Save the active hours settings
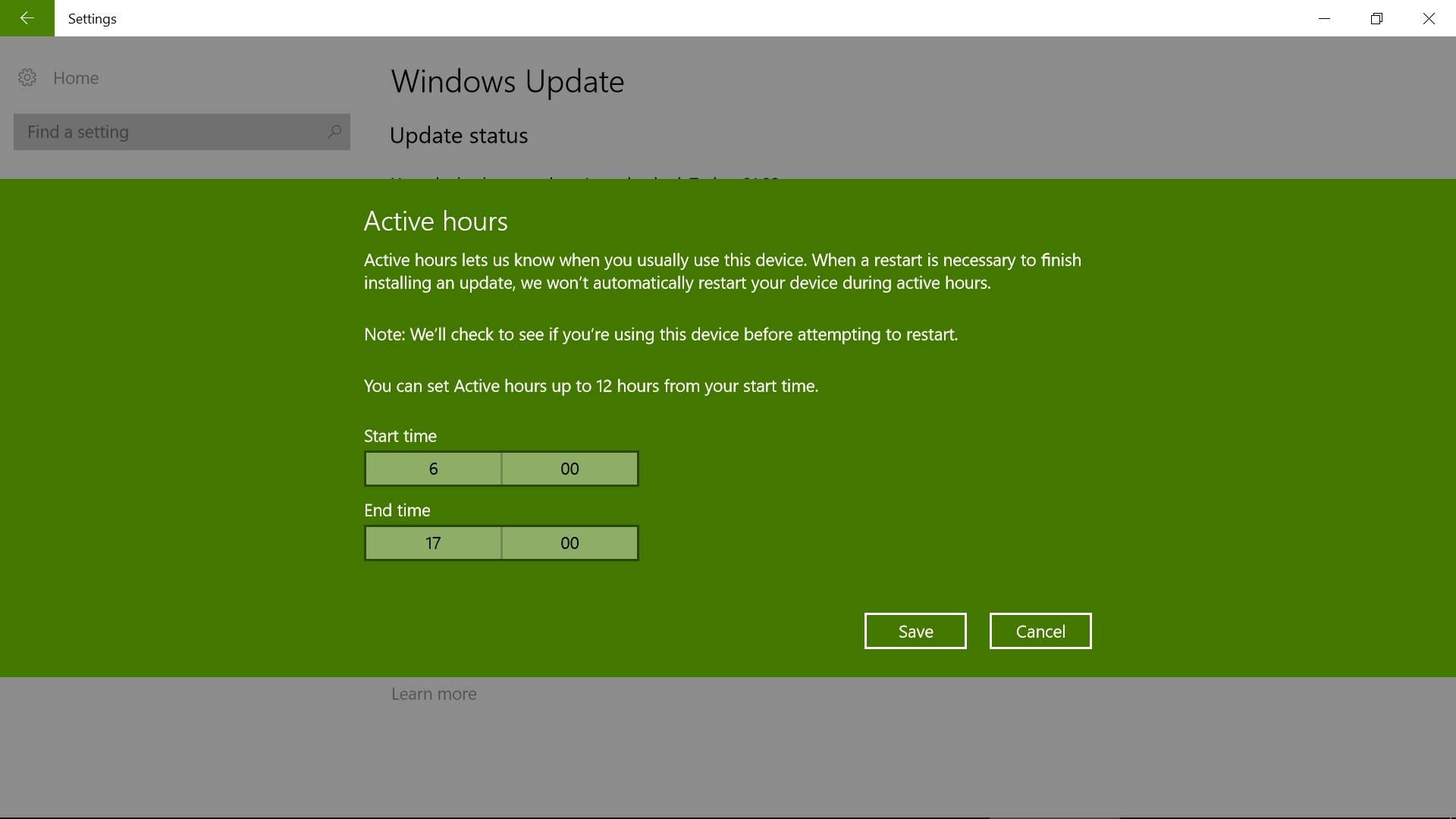 915,631
